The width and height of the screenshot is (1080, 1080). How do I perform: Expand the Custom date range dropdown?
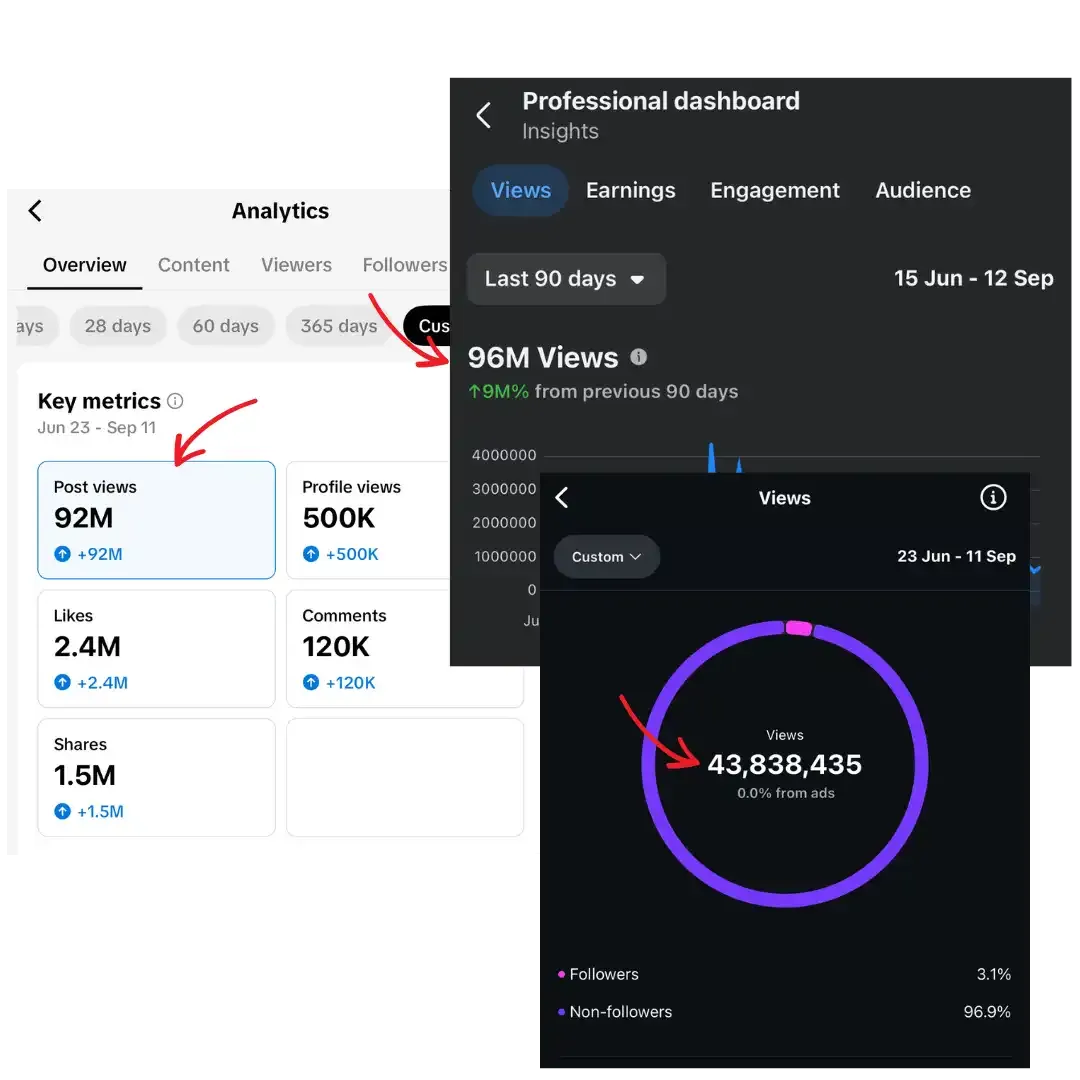pos(606,557)
